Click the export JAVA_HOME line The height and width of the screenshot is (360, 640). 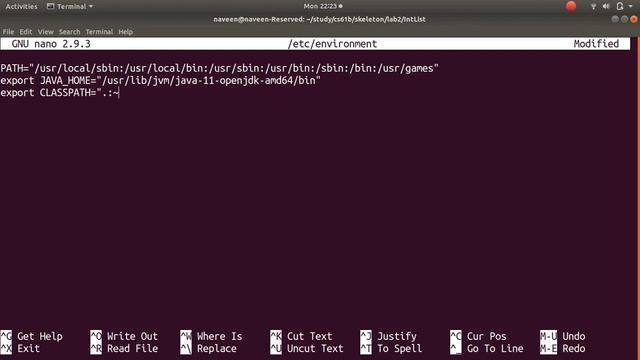160,80
